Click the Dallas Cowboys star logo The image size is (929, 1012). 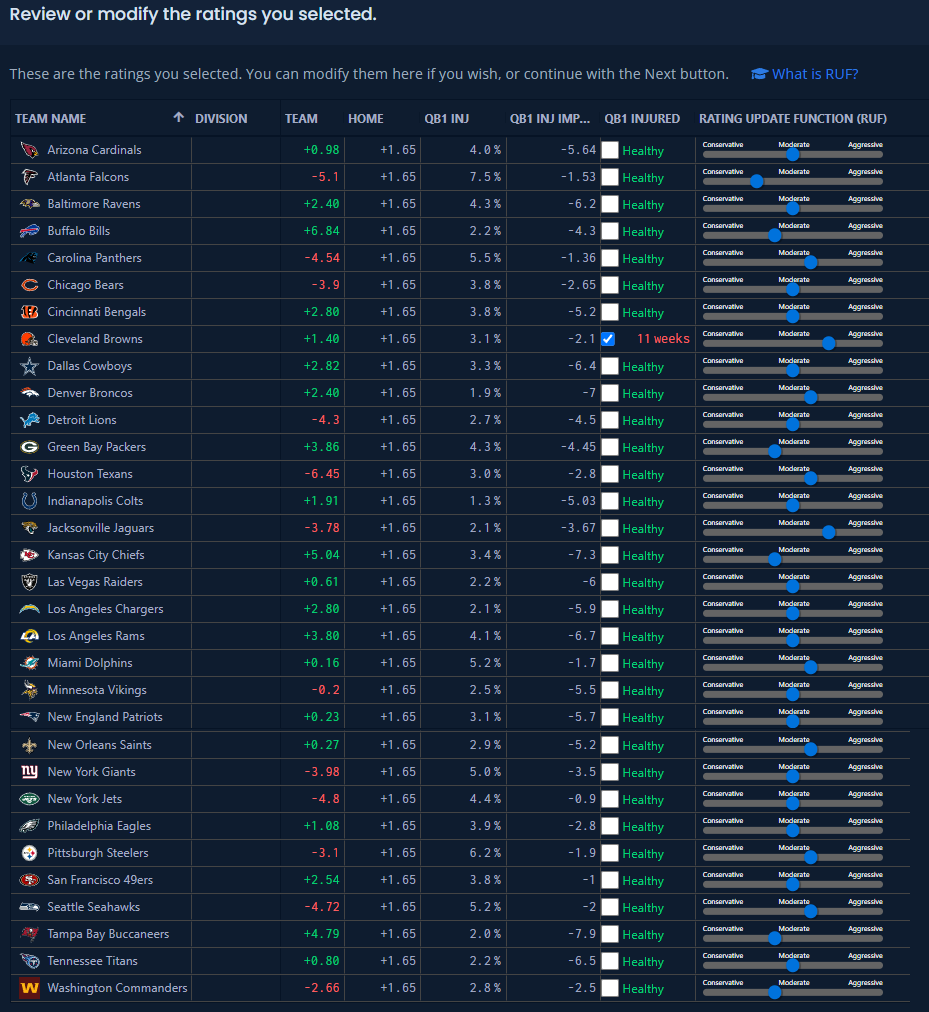point(29,366)
